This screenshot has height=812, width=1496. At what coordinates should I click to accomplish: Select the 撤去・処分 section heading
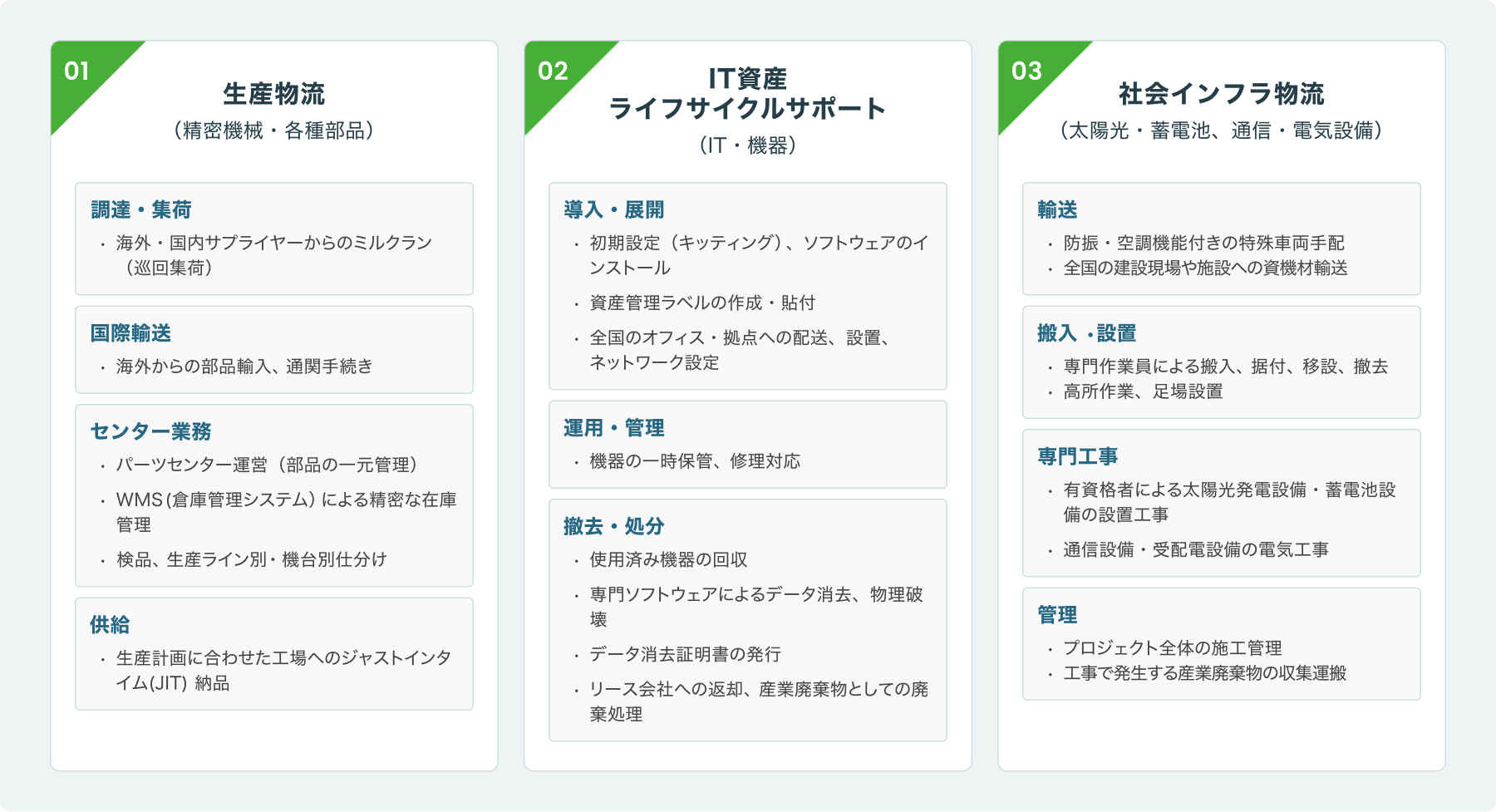click(x=614, y=526)
